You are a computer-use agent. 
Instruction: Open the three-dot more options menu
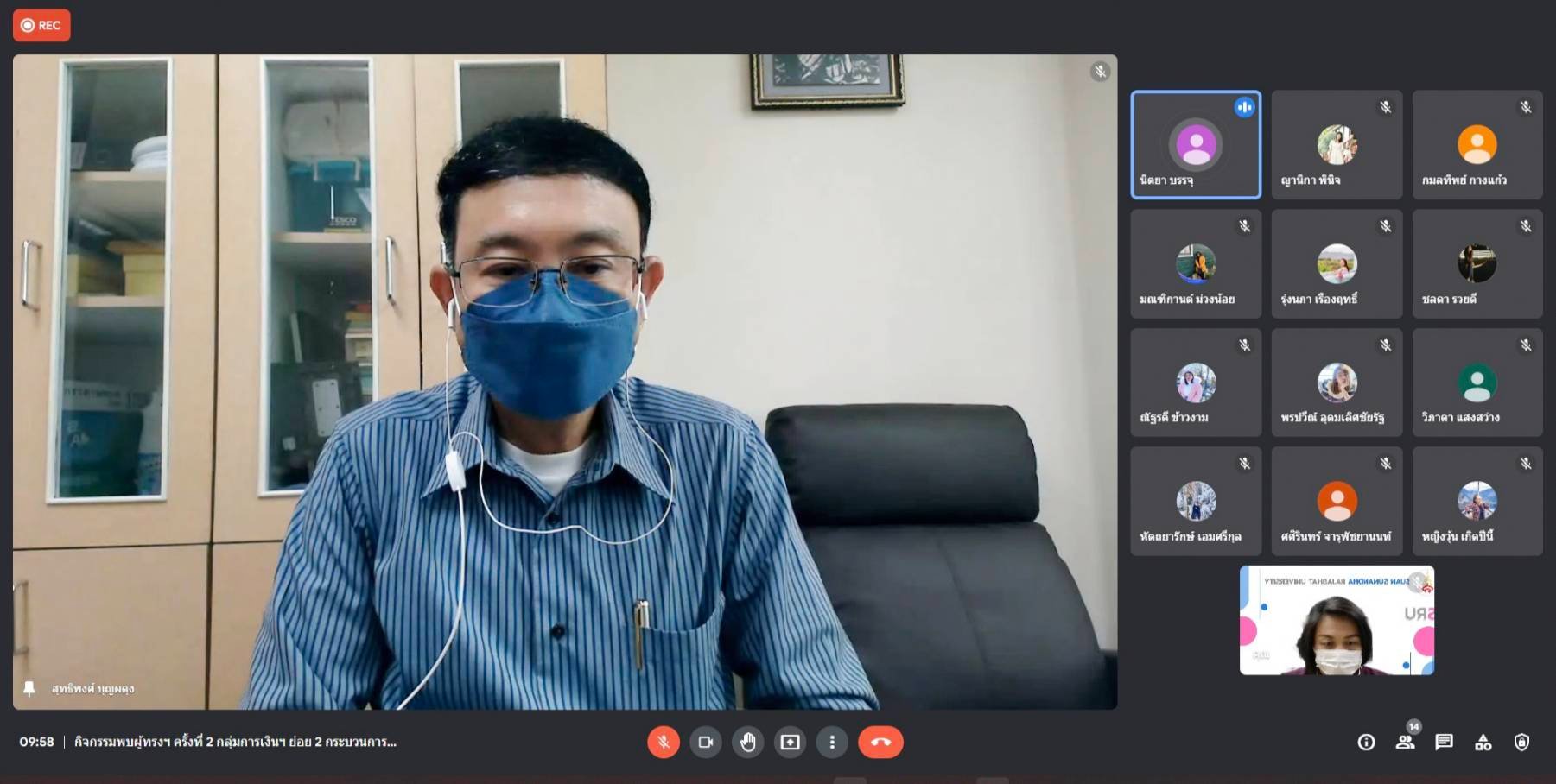(x=832, y=742)
